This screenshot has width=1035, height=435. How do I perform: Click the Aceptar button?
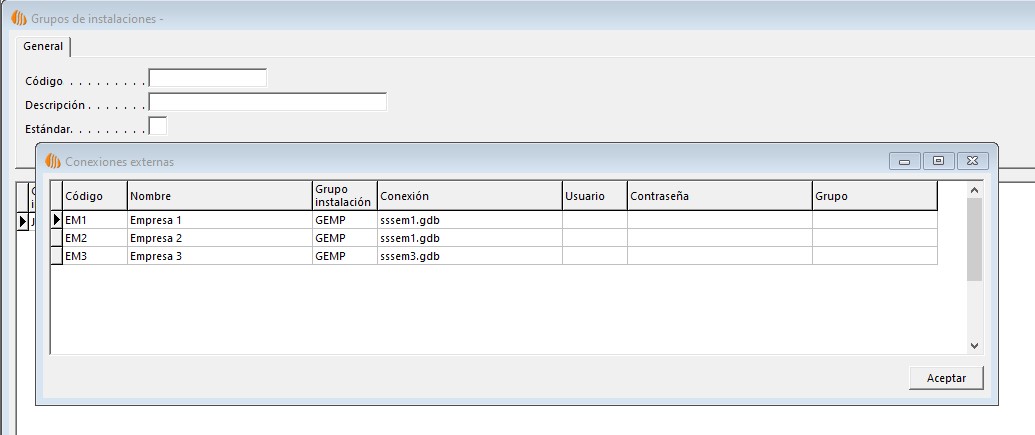946,377
